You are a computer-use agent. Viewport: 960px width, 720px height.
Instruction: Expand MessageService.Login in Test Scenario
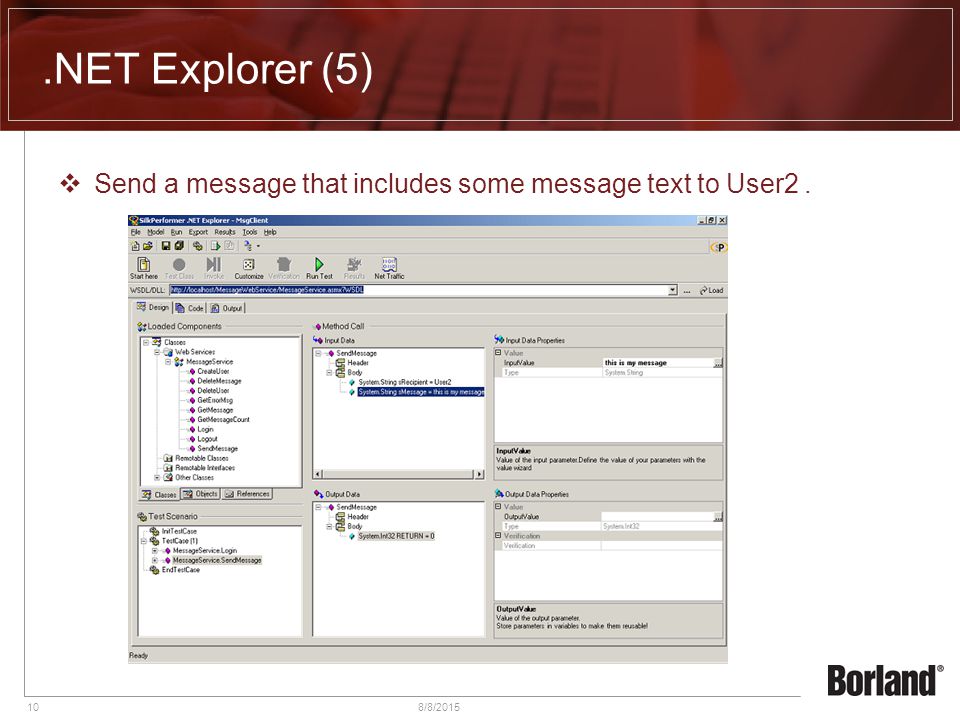point(155,551)
